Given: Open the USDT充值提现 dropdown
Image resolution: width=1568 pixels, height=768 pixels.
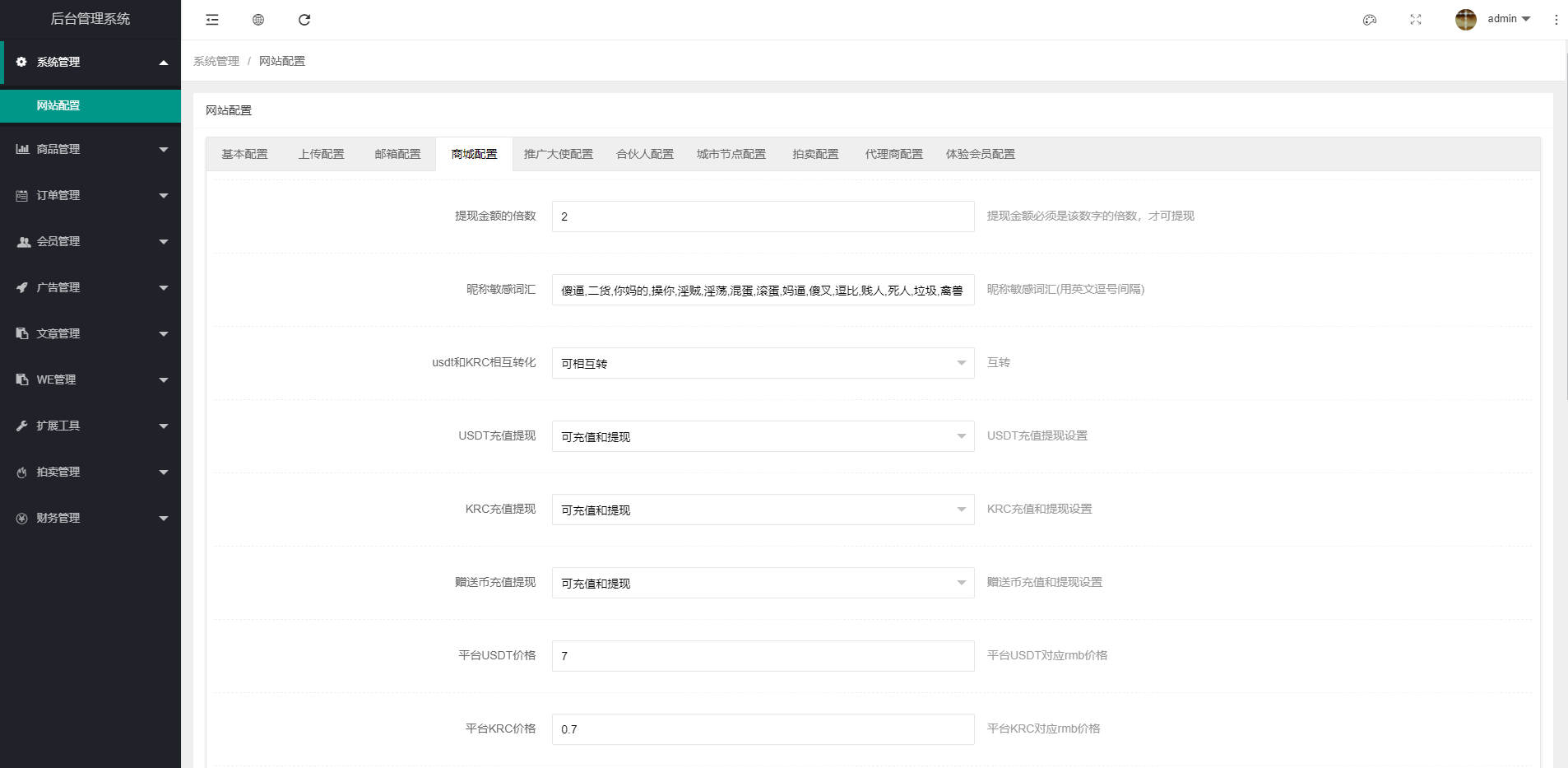Looking at the screenshot, I should pos(763,436).
